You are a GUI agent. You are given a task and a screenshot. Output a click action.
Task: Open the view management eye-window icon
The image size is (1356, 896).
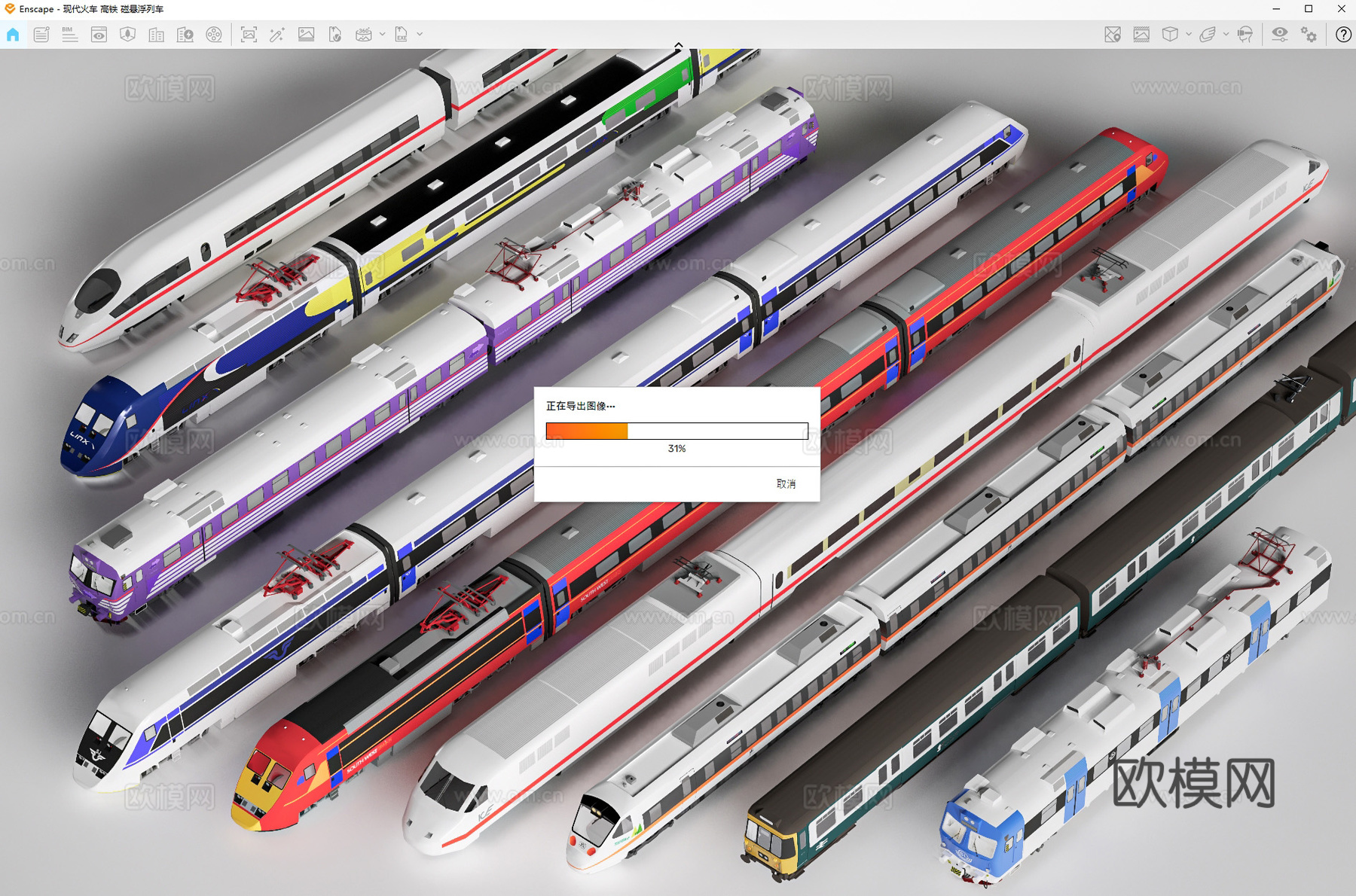pos(99,35)
